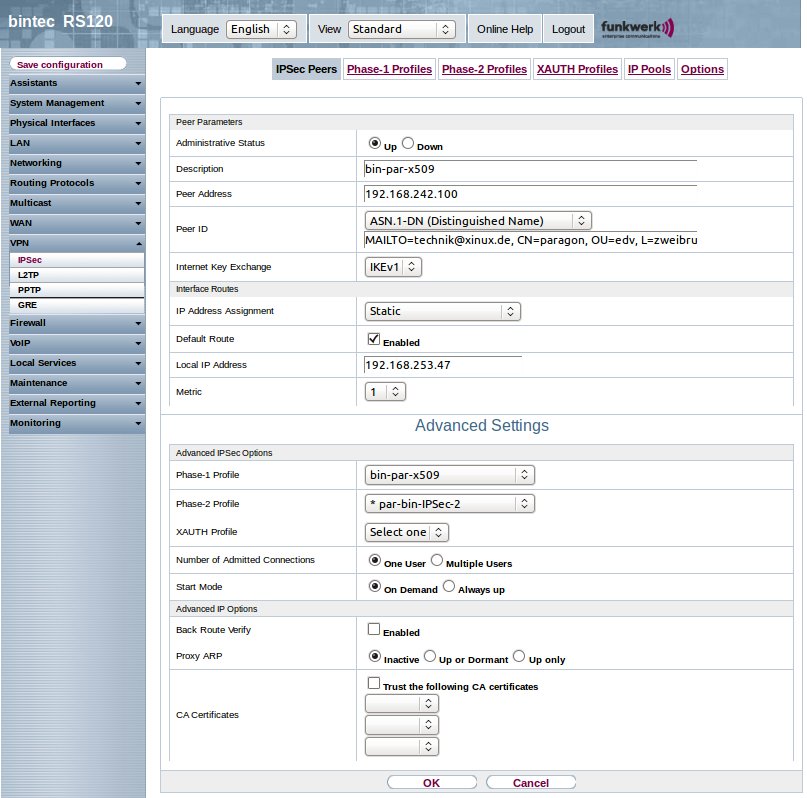Click the Peer Address input field

coord(530,194)
